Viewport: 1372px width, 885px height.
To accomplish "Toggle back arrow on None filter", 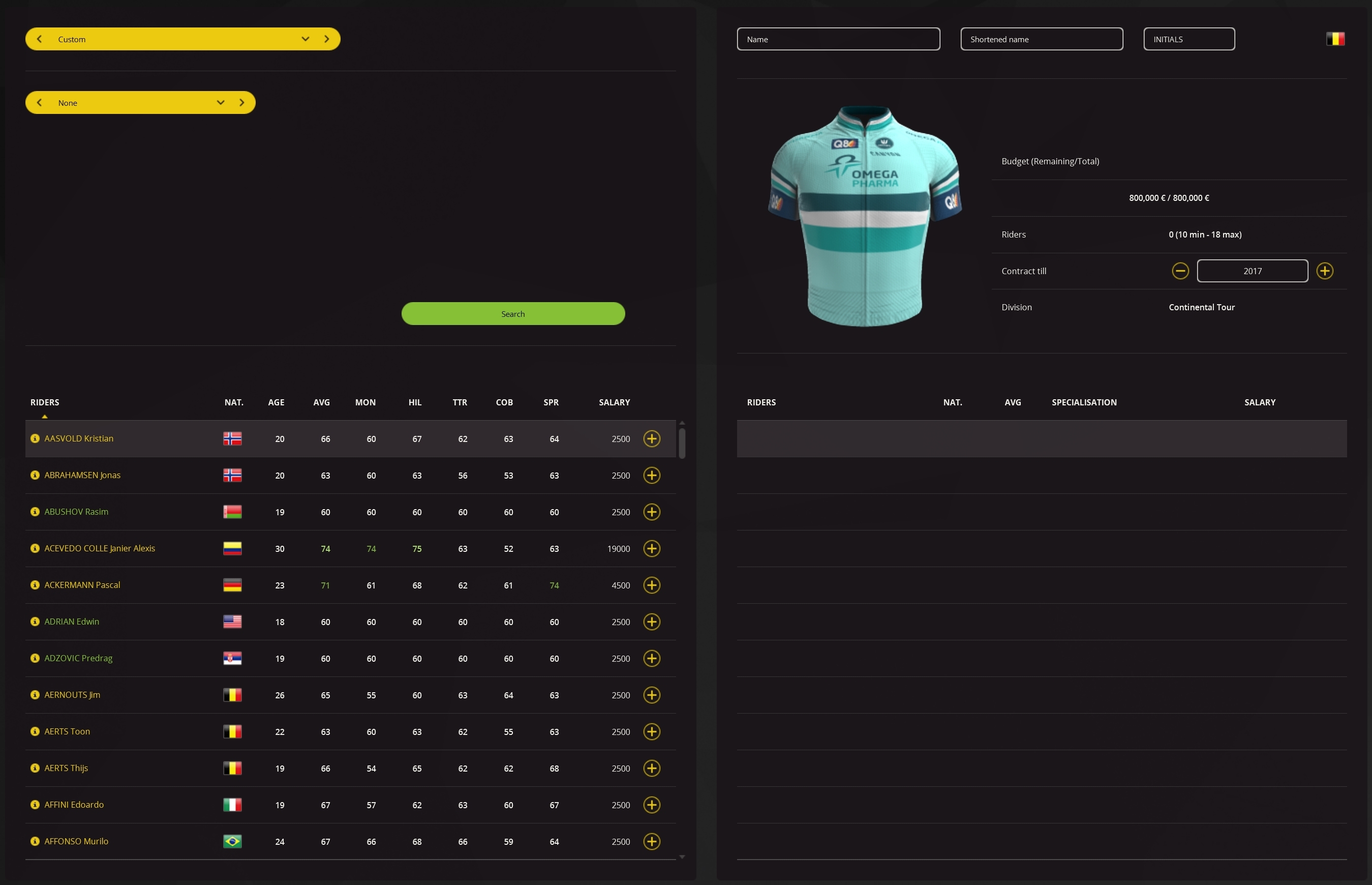I will (x=39, y=102).
